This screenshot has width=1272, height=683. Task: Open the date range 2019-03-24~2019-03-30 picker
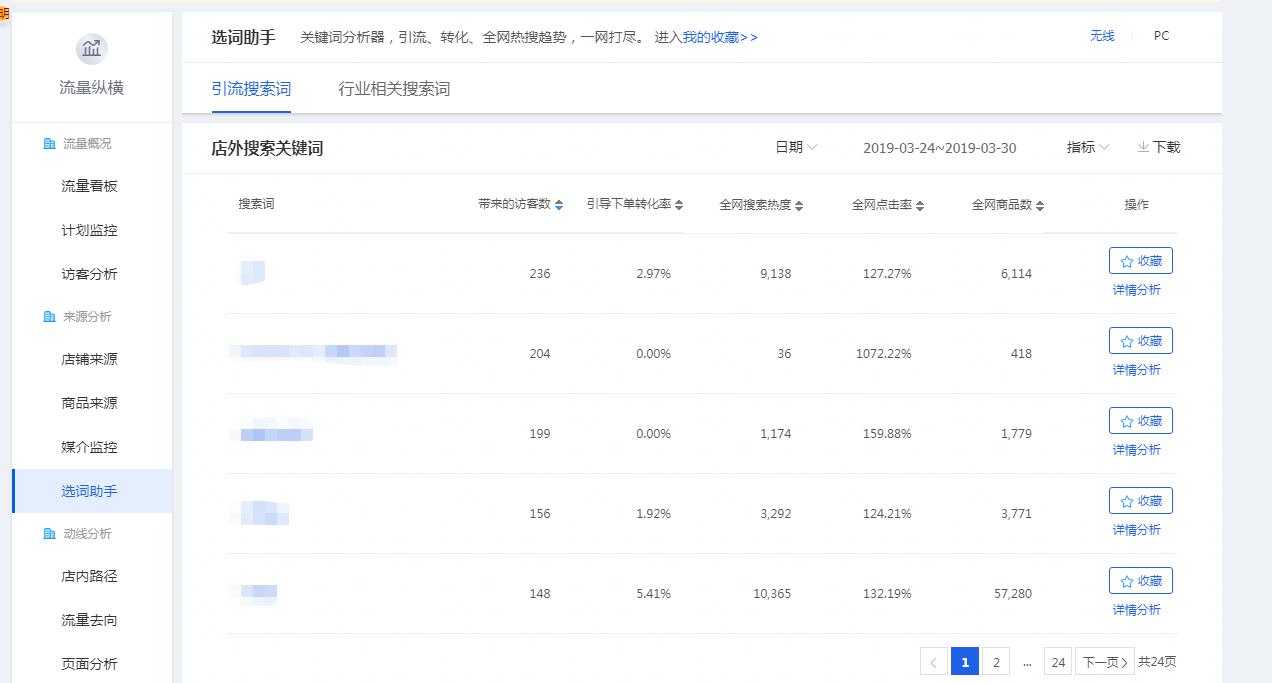pos(939,148)
